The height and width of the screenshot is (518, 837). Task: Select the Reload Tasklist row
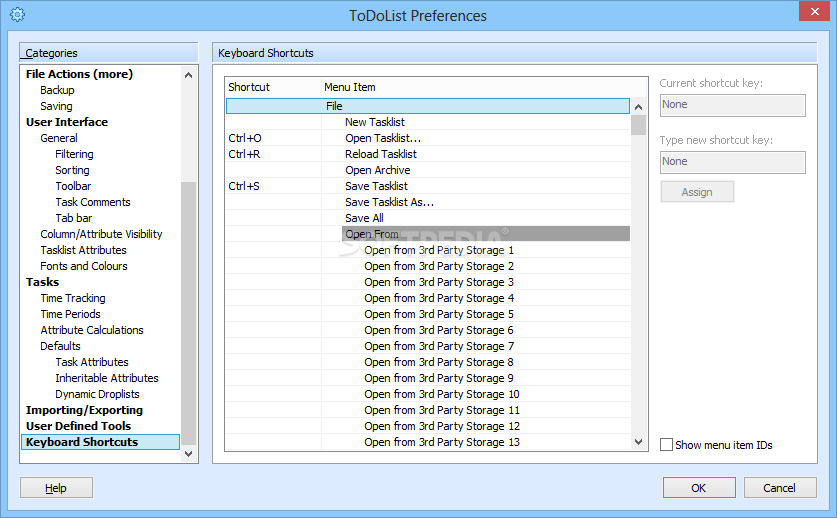pos(428,154)
